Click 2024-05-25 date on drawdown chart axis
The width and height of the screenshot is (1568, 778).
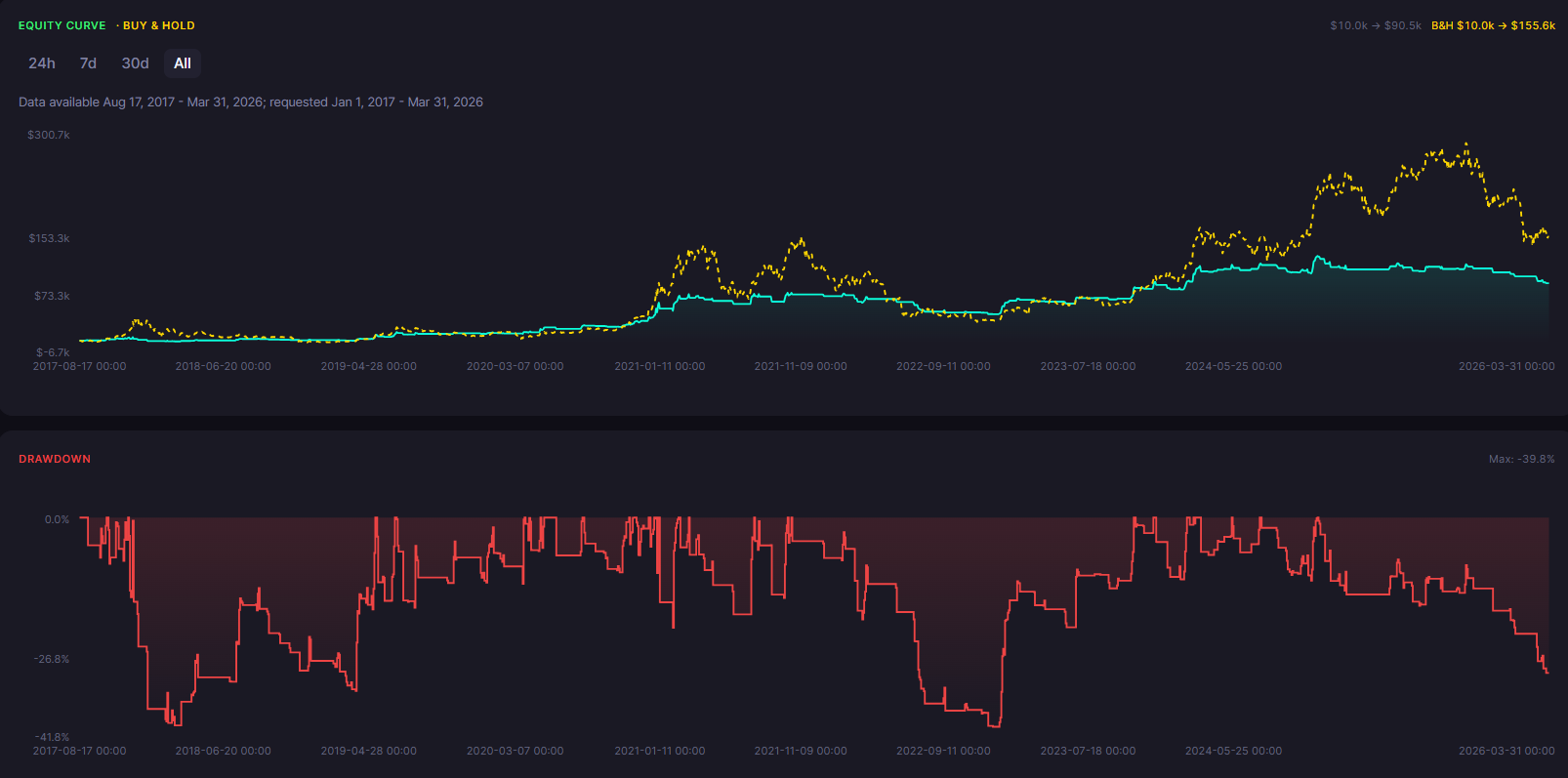(x=1234, y=751)
